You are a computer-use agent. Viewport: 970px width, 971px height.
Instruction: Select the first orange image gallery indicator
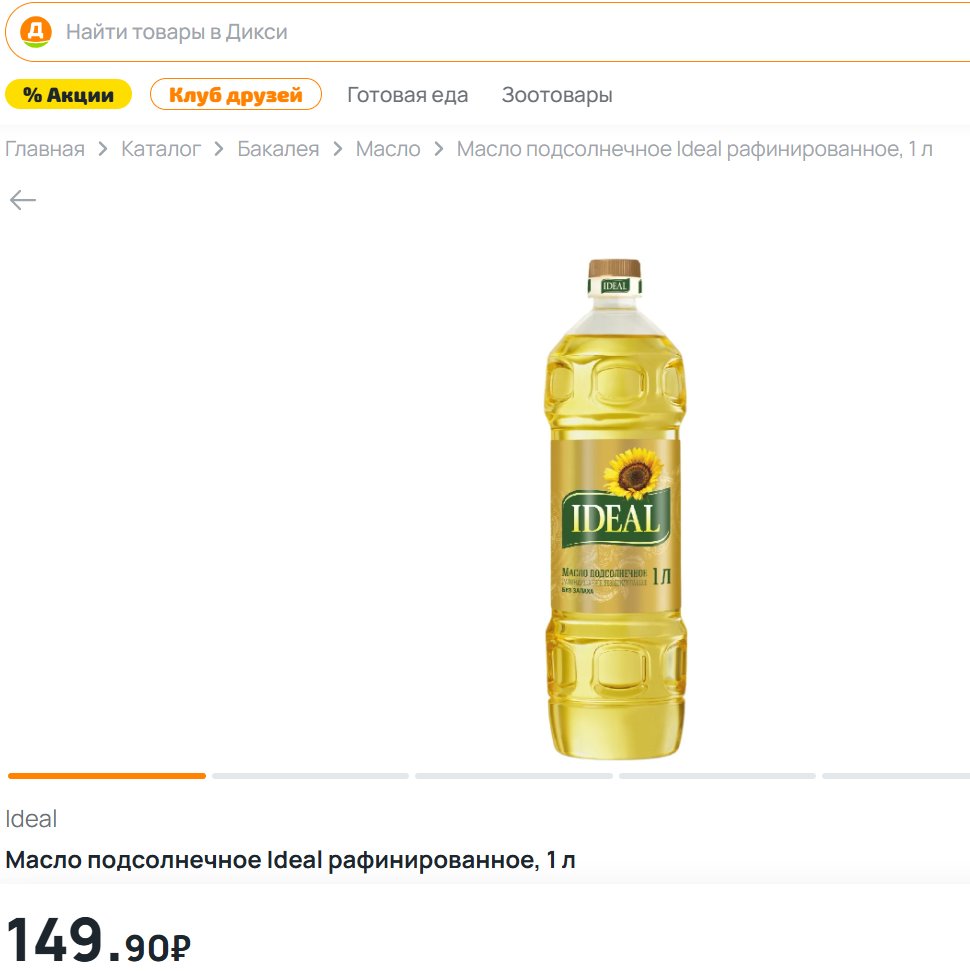tap(107, 776)
